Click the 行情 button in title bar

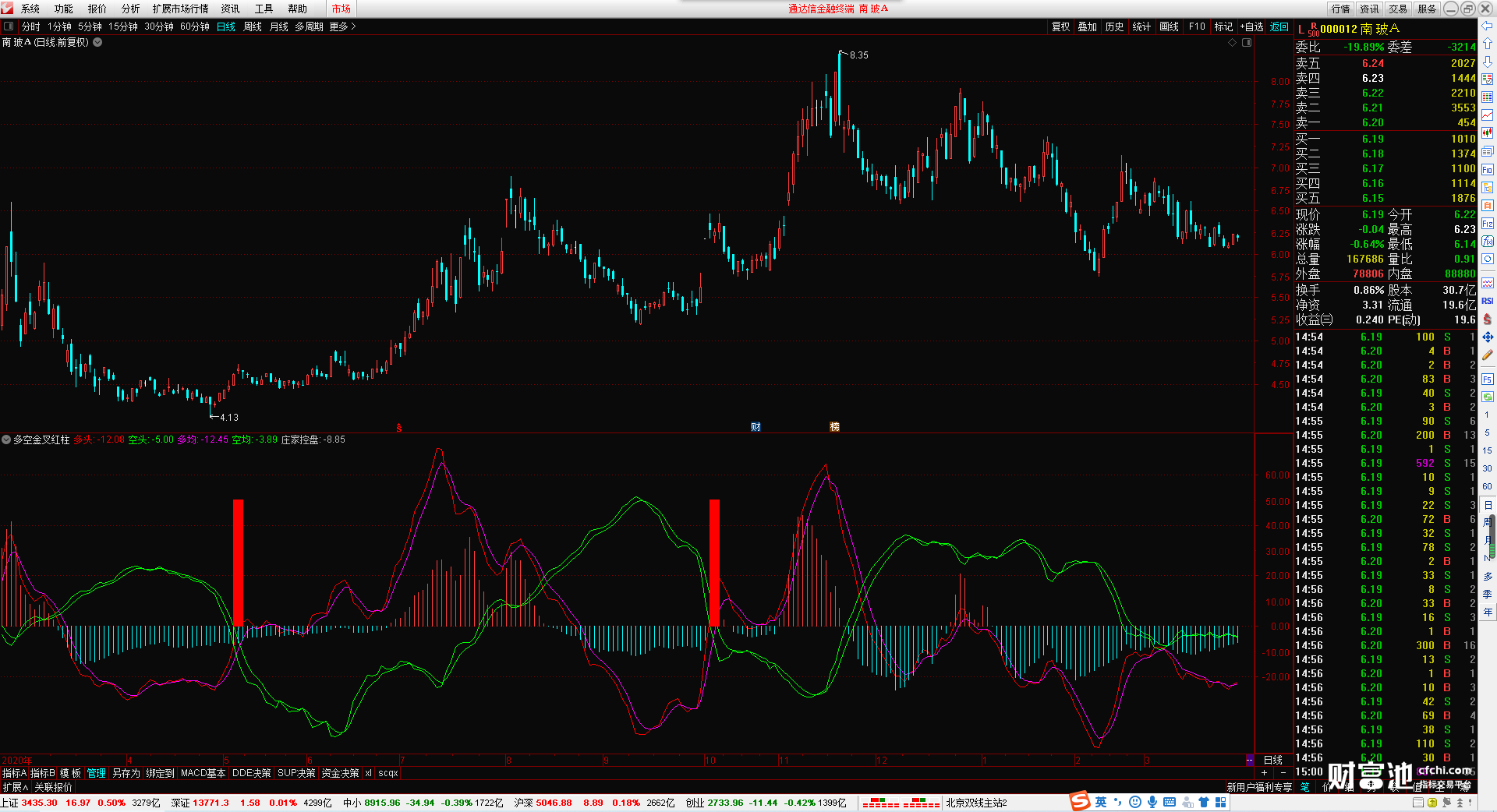(x=1341, y=9)
